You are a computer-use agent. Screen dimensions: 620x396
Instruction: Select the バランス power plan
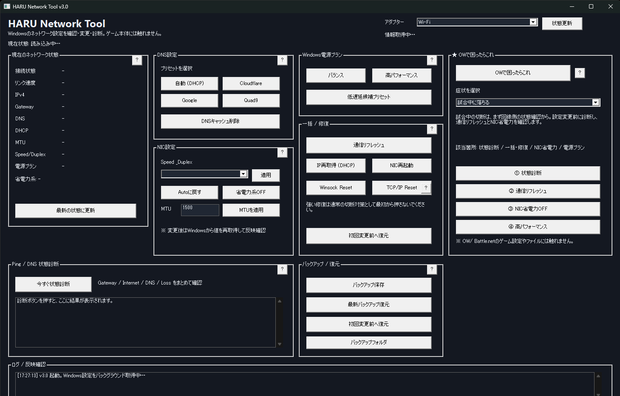click(336, 75)
